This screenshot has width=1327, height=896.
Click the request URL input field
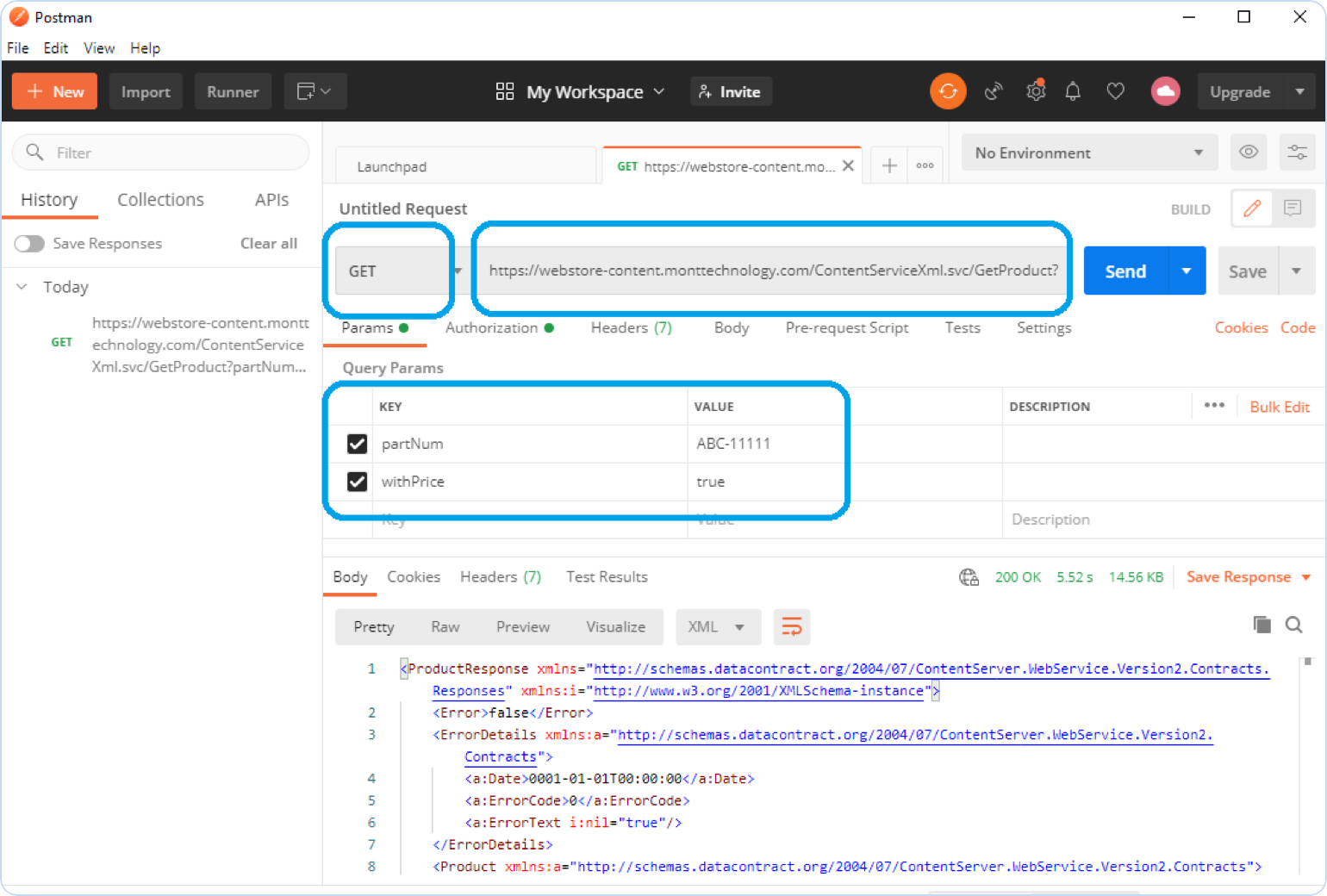coord(772,271)
